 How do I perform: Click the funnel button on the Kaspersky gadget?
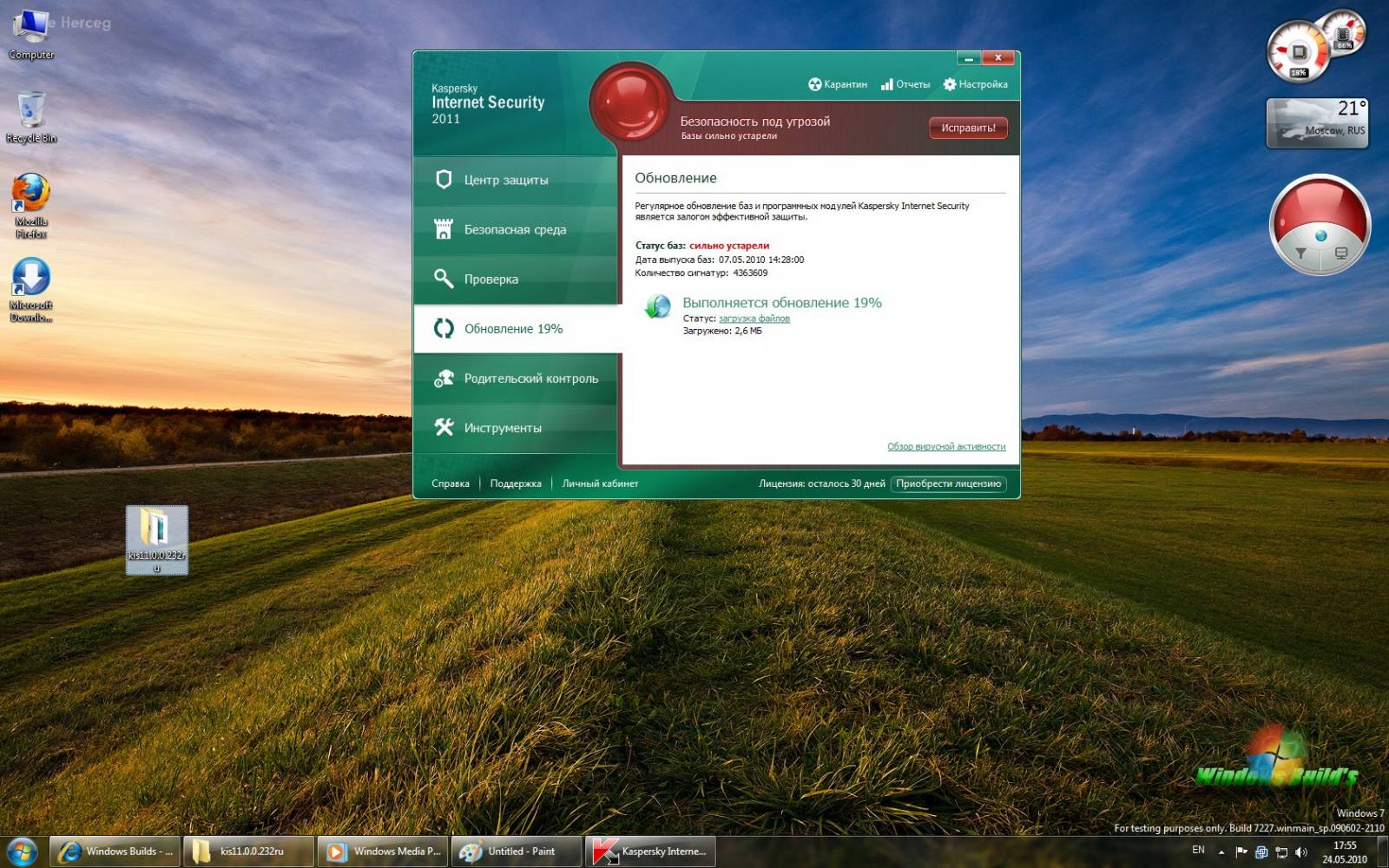coord(1300,253)
